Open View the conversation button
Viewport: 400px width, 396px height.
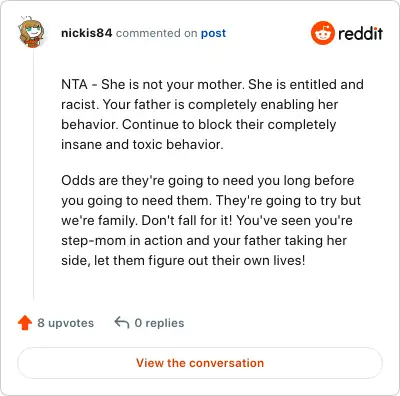[x=200, y=363]
